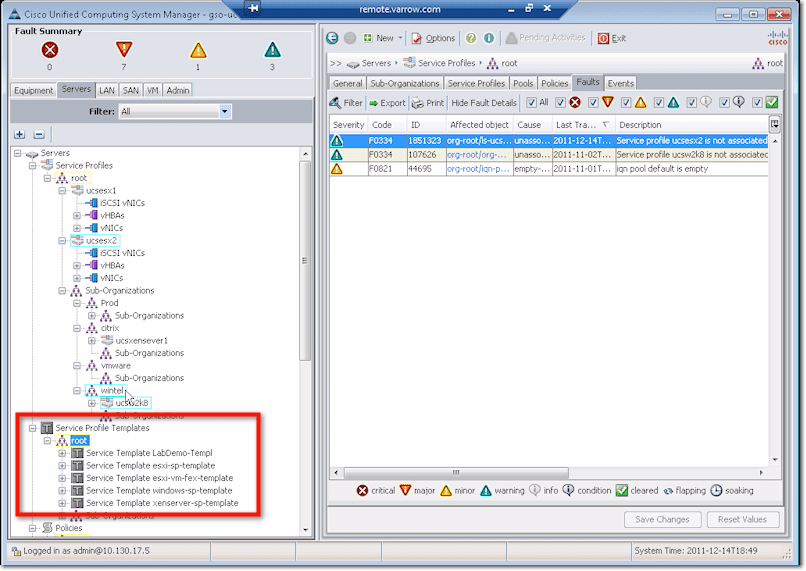Click the fault table horizontal scrollbar
Image resolution: width=806 pixels, height=571 pixels.
click(456, 472)
